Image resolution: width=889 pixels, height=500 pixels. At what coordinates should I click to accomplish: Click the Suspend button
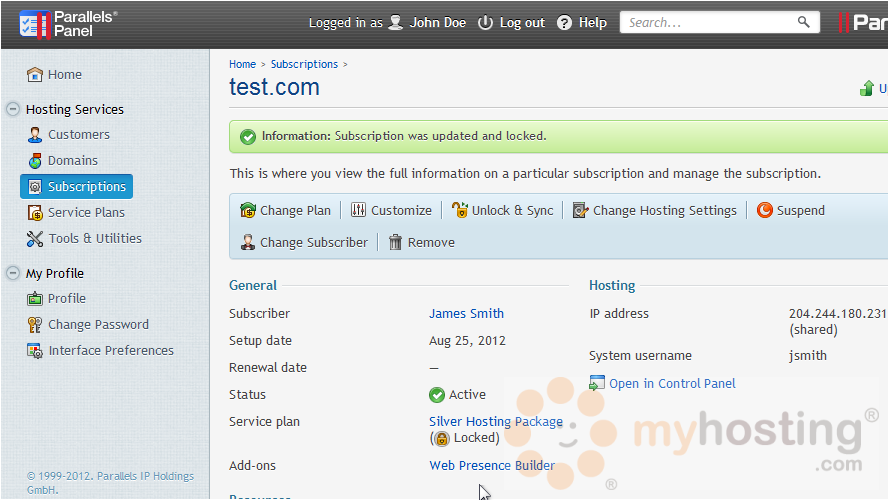(790, 210)
